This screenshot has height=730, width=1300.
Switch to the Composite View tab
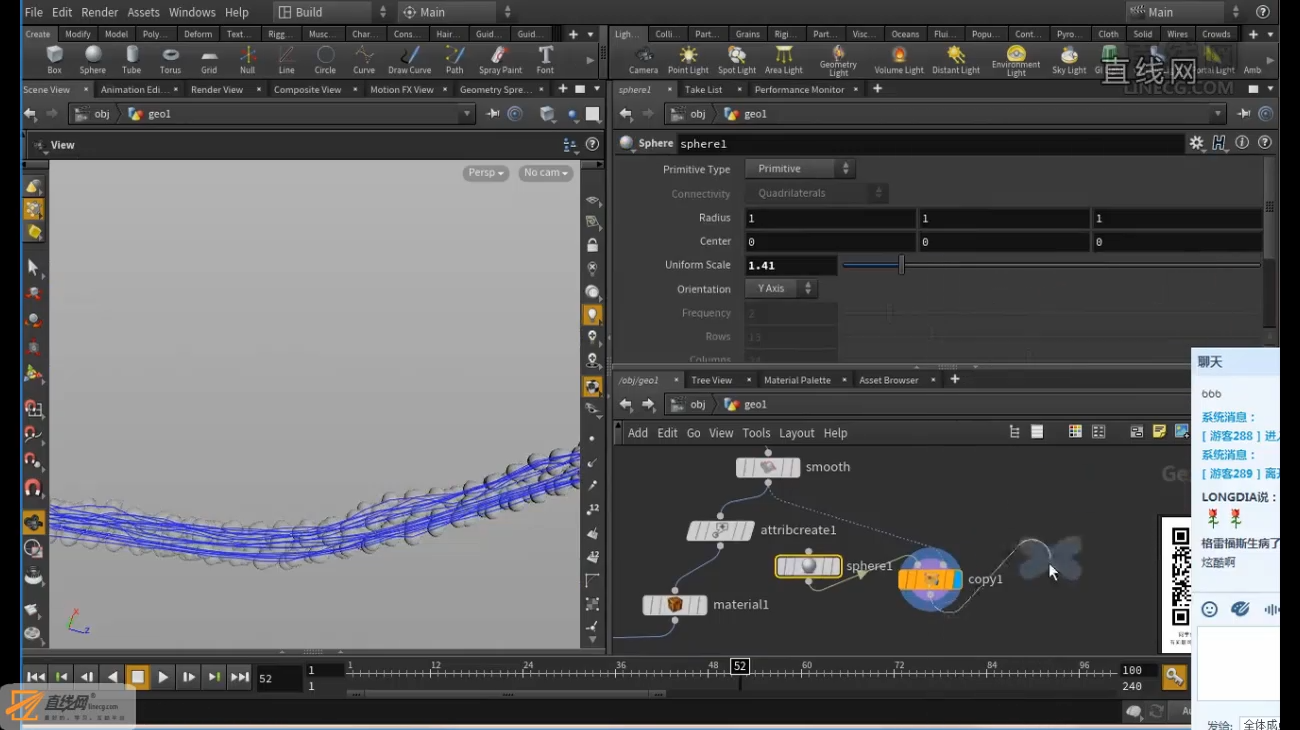point(307,90)
